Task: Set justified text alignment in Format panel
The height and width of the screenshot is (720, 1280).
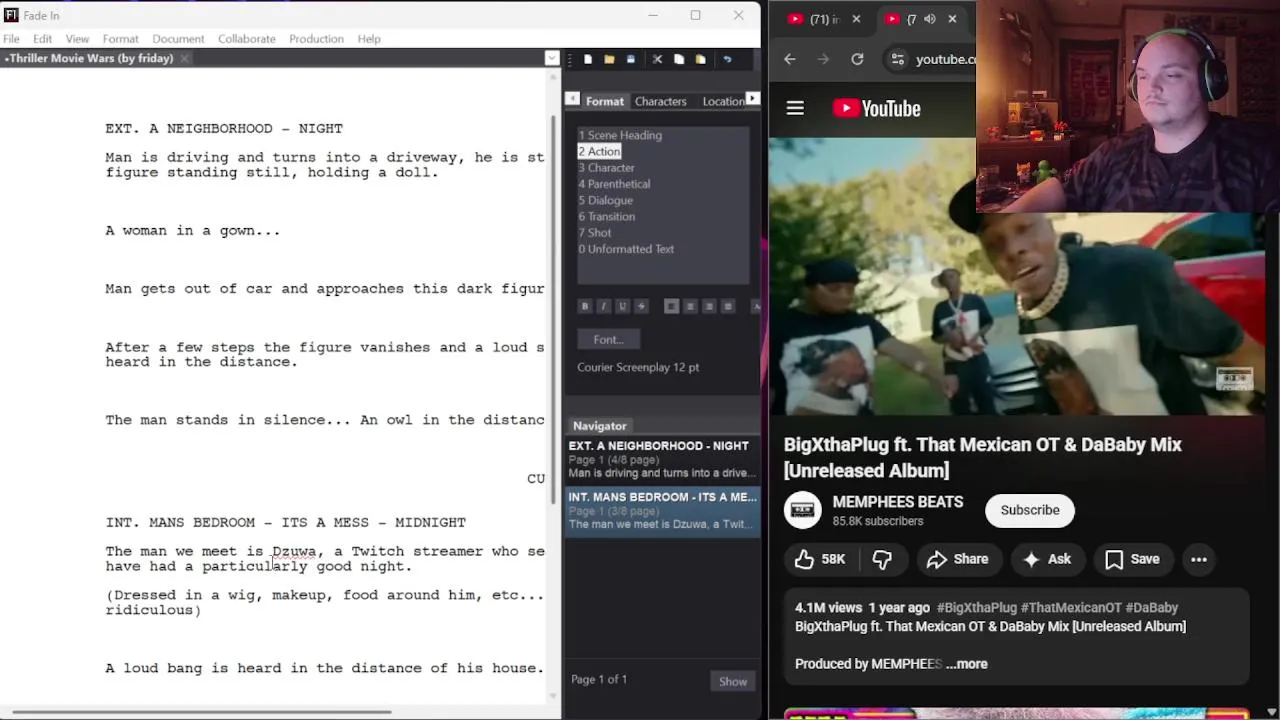Action: coord(728,306)
